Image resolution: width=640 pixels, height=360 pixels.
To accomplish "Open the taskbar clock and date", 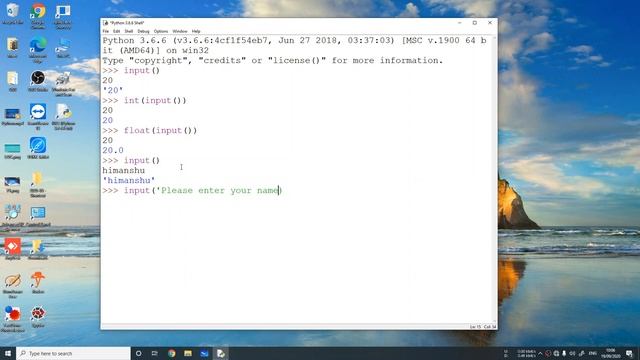I will pyautogui.click(x=611, y=353).
